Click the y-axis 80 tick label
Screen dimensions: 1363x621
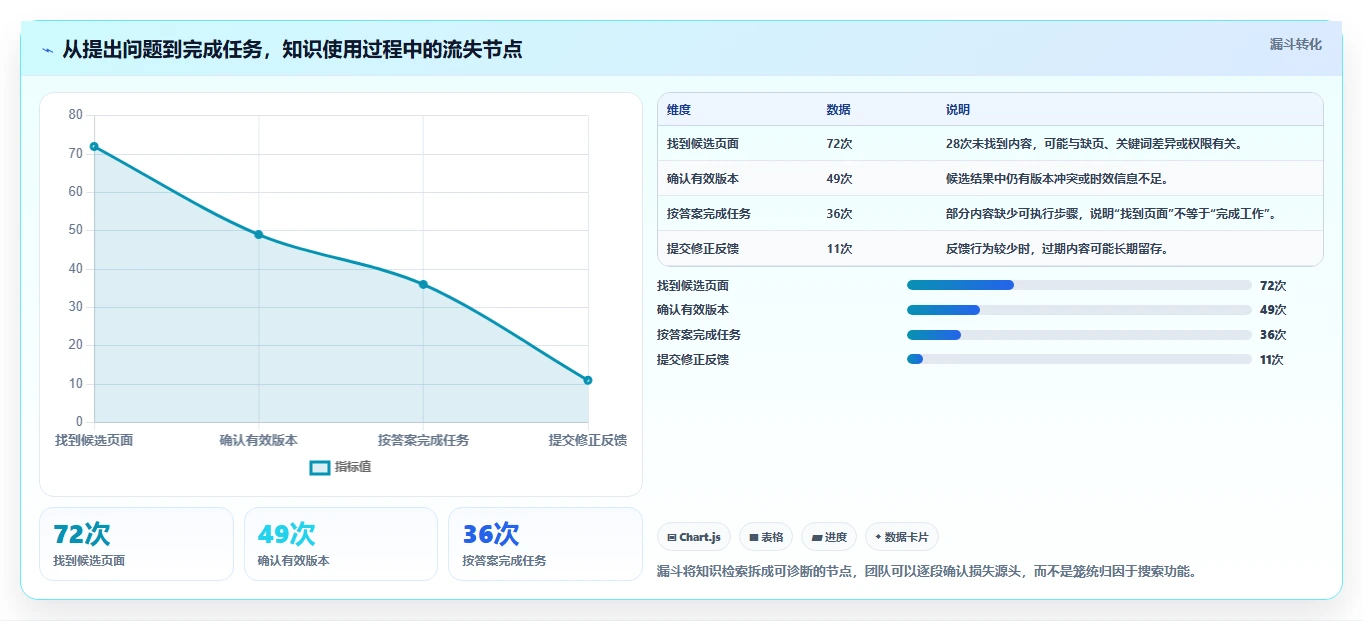(x=76, y=115)
